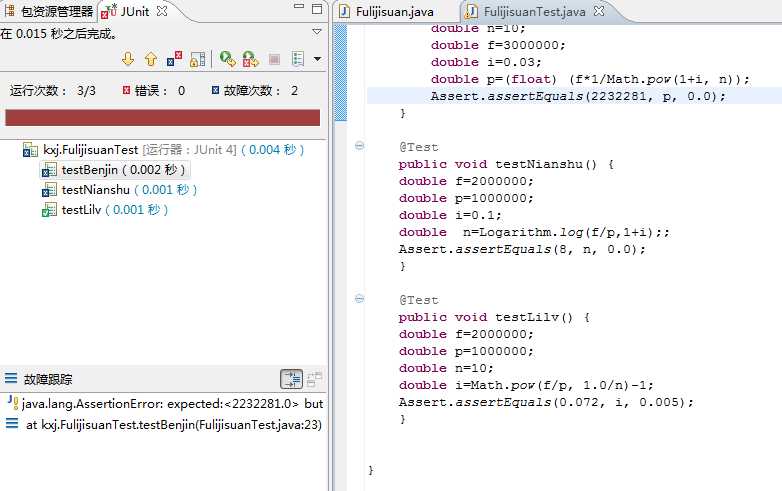Screen dimensions: 782x491
Task: Click the testLilv success icon
Action: [49, 210]
